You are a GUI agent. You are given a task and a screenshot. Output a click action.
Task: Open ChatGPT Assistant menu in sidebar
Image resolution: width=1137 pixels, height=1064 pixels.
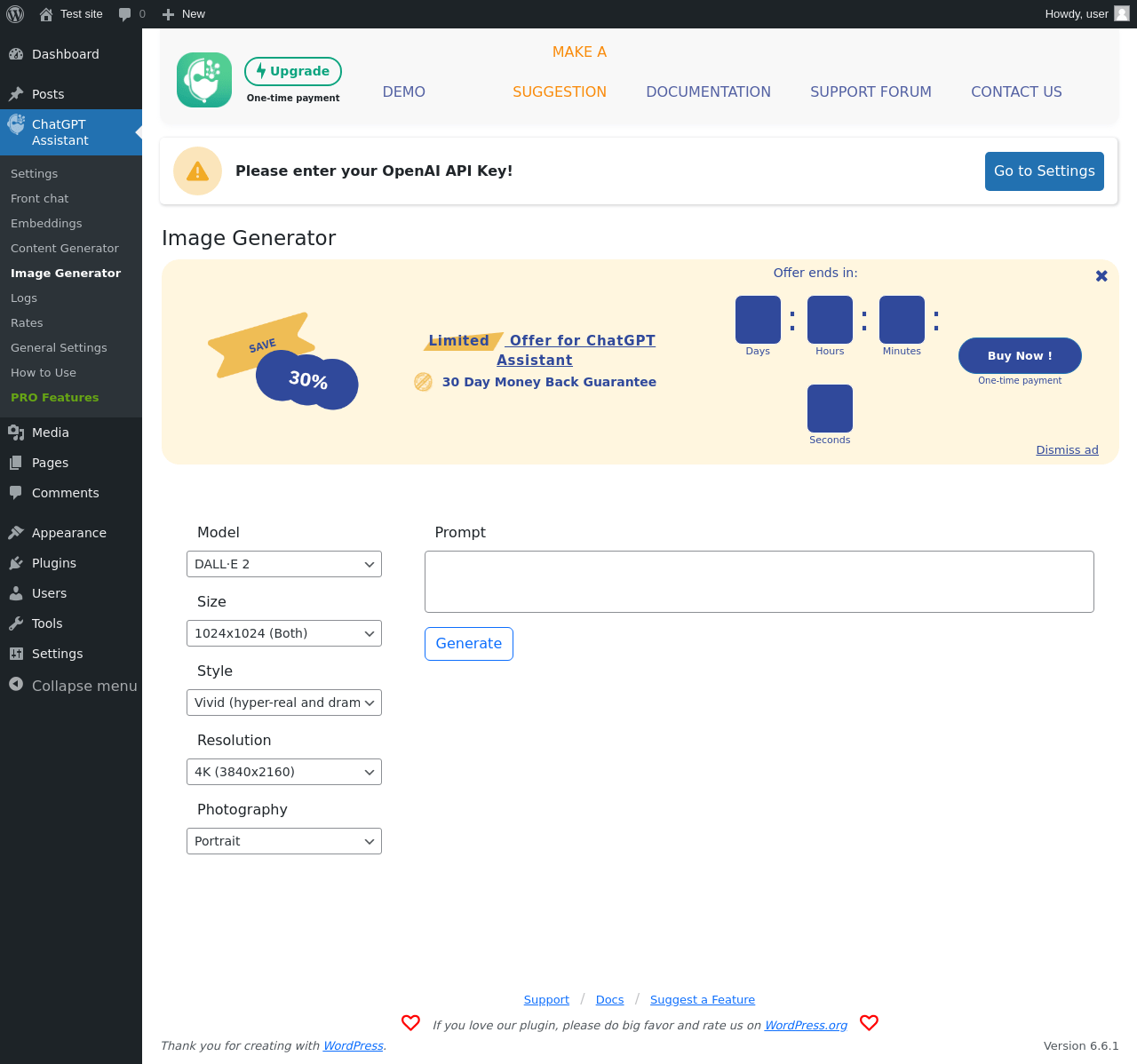[71, 132]
